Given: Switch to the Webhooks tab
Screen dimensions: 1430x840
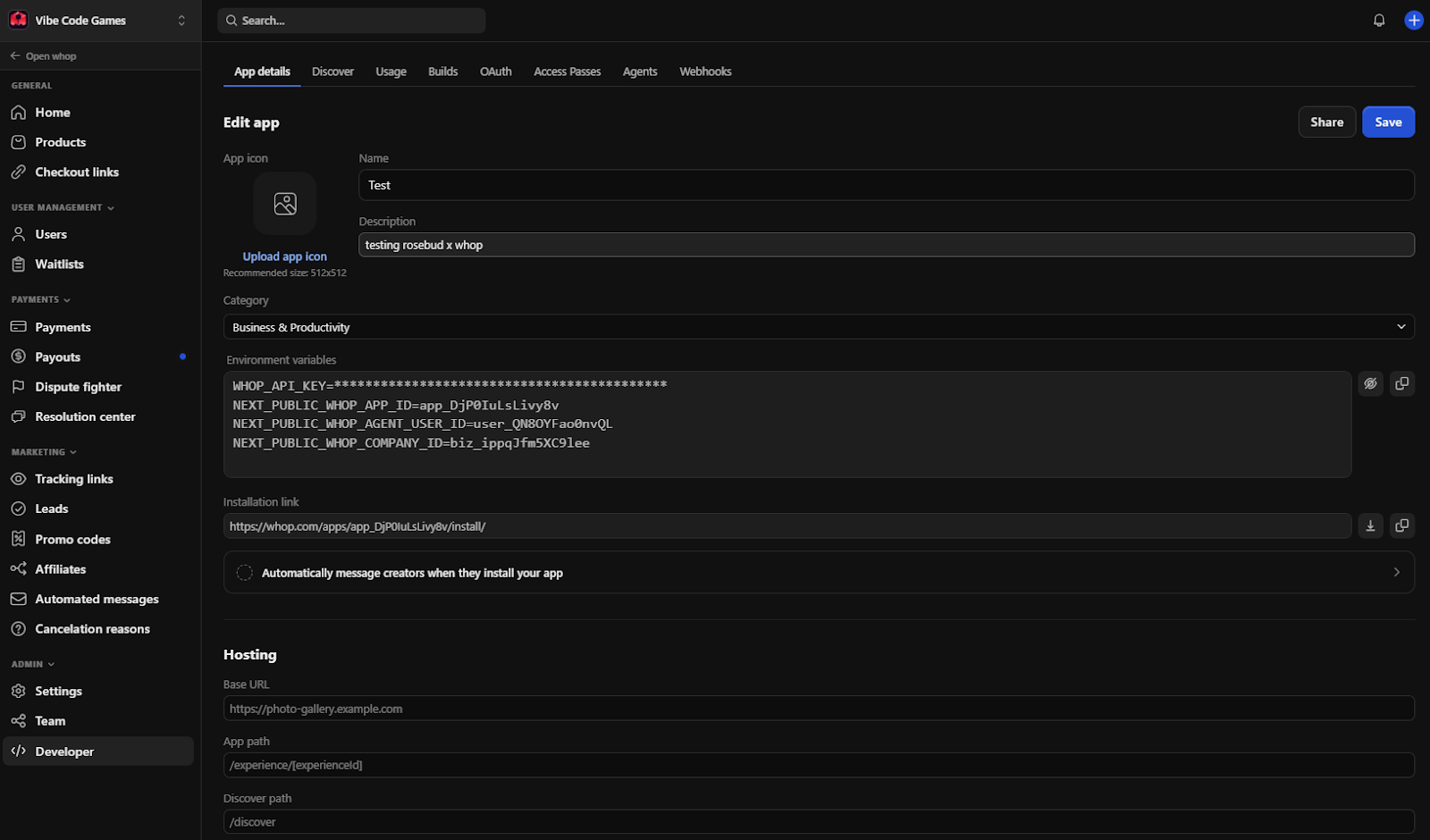Looking at the screenshot, I should point(705,71).
